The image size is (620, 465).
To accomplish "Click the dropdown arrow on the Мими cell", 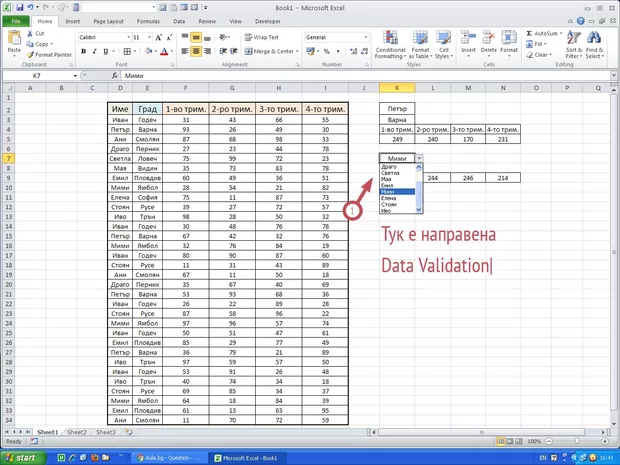I will tap(420, 158).
